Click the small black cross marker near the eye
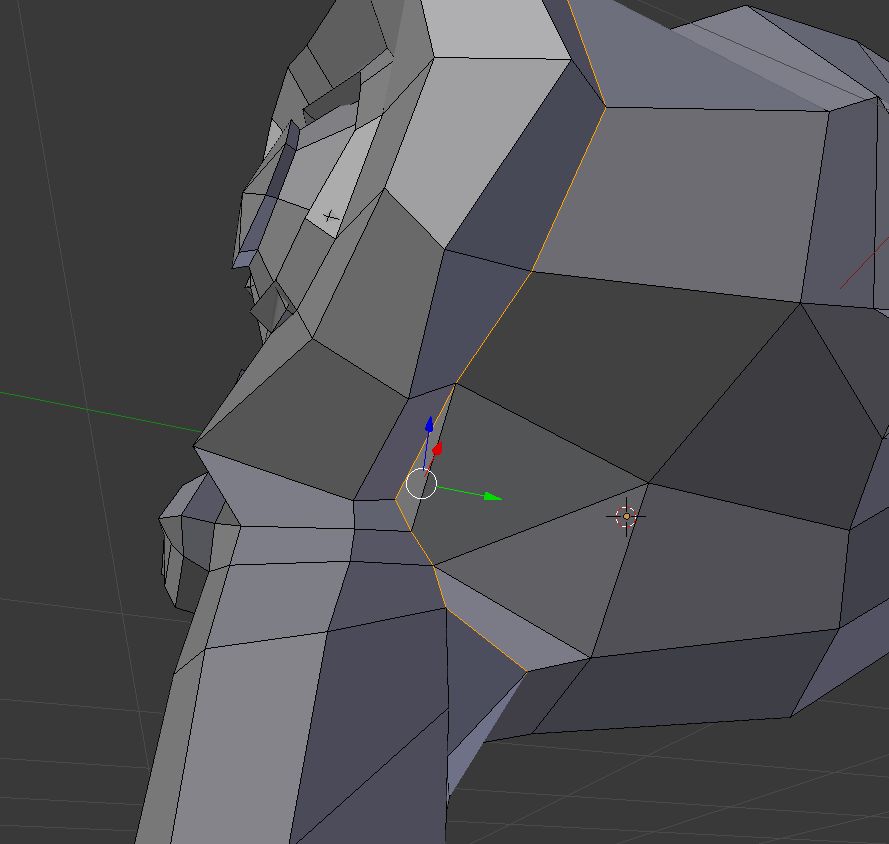 [330, 215]
